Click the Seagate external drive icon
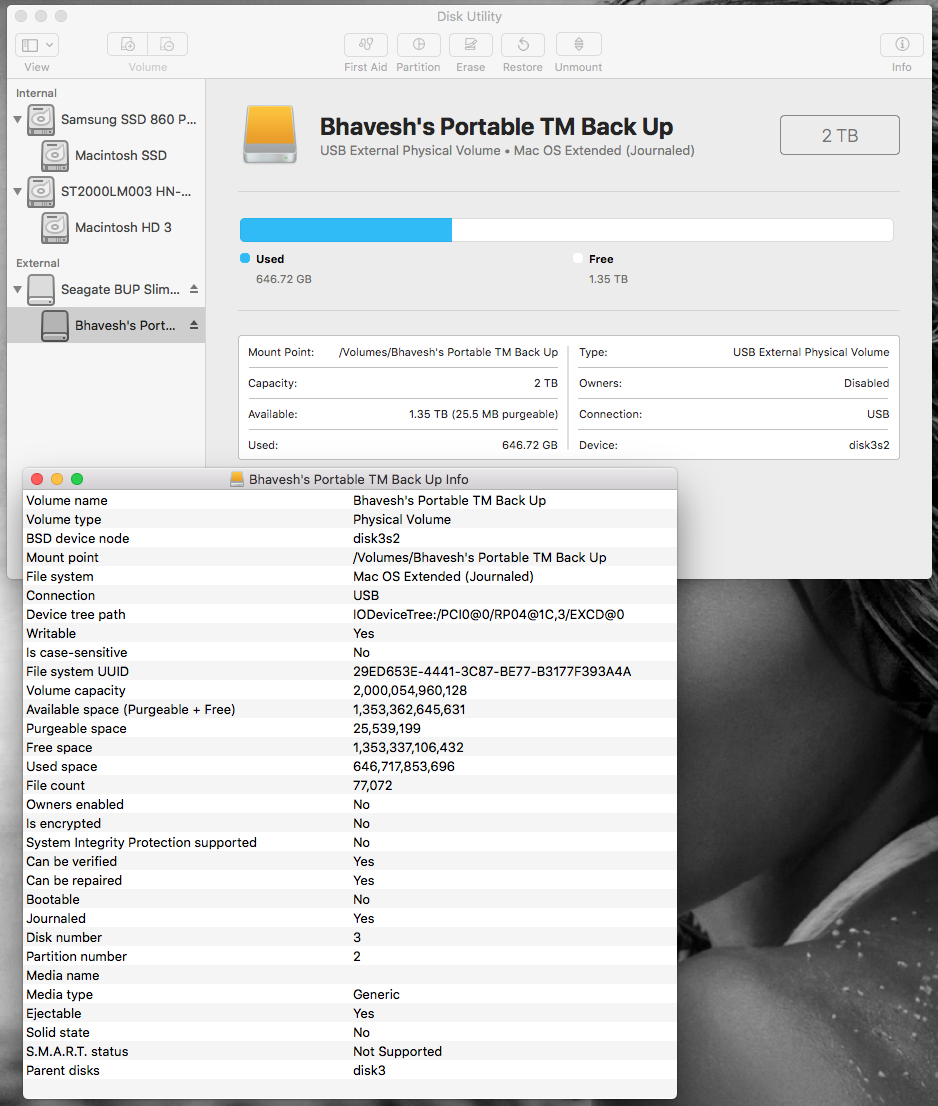This screenshot has width=938, height=1106. (x=41, y=290)
